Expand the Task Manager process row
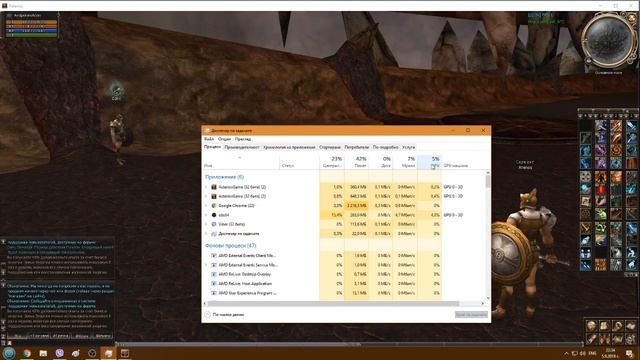 207,234
